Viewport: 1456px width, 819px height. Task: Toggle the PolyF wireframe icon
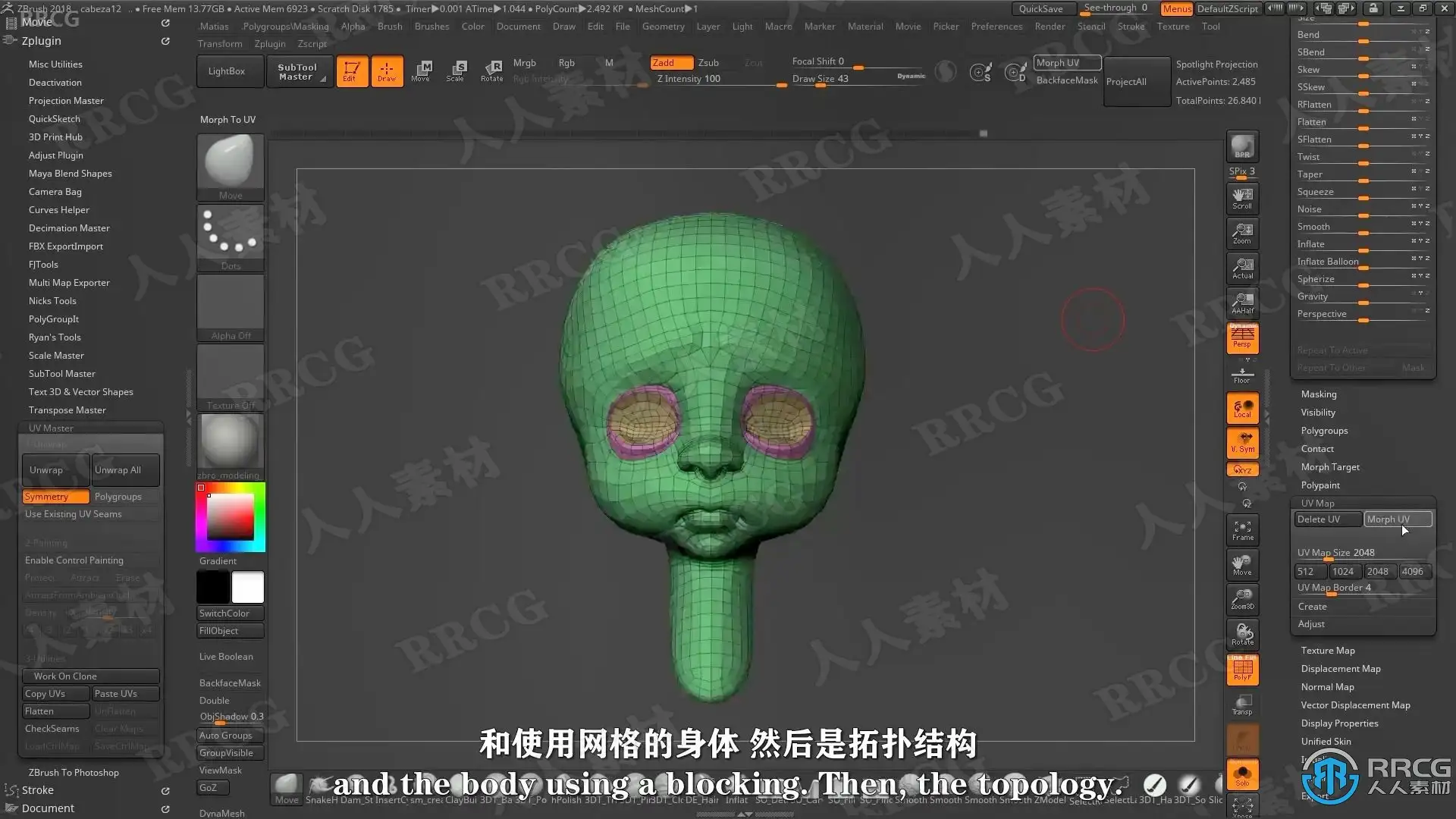coord(1242,670)
